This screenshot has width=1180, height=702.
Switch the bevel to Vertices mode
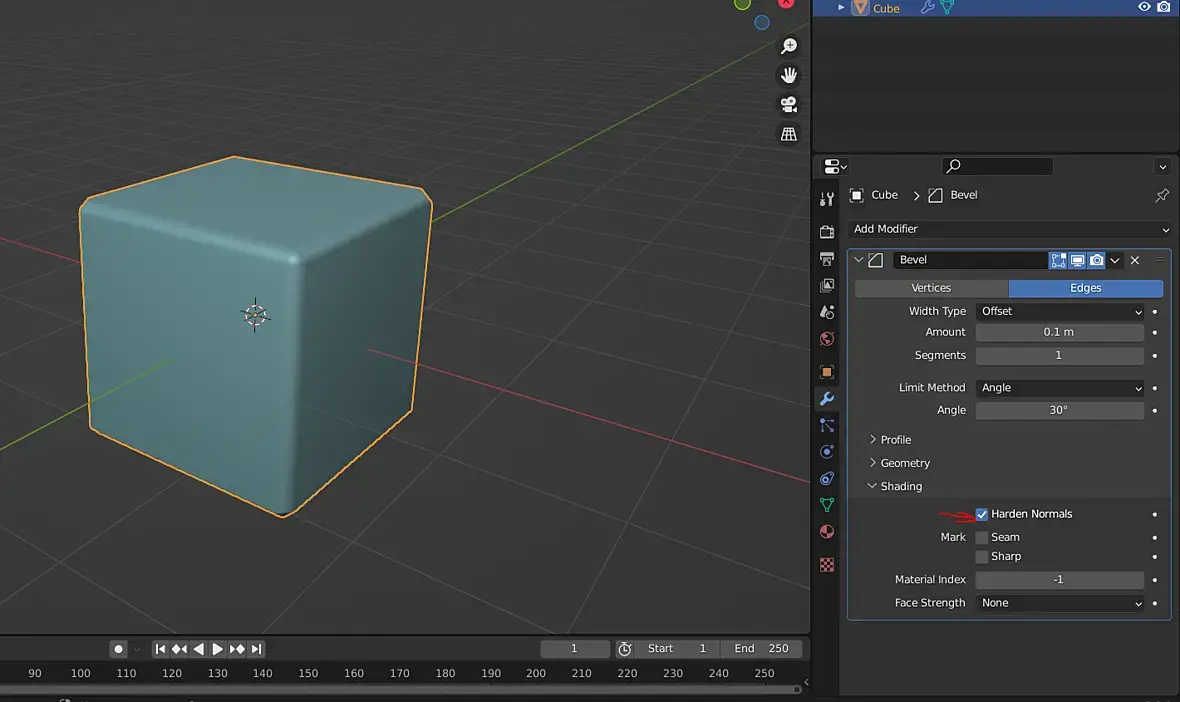coord(931,288)
